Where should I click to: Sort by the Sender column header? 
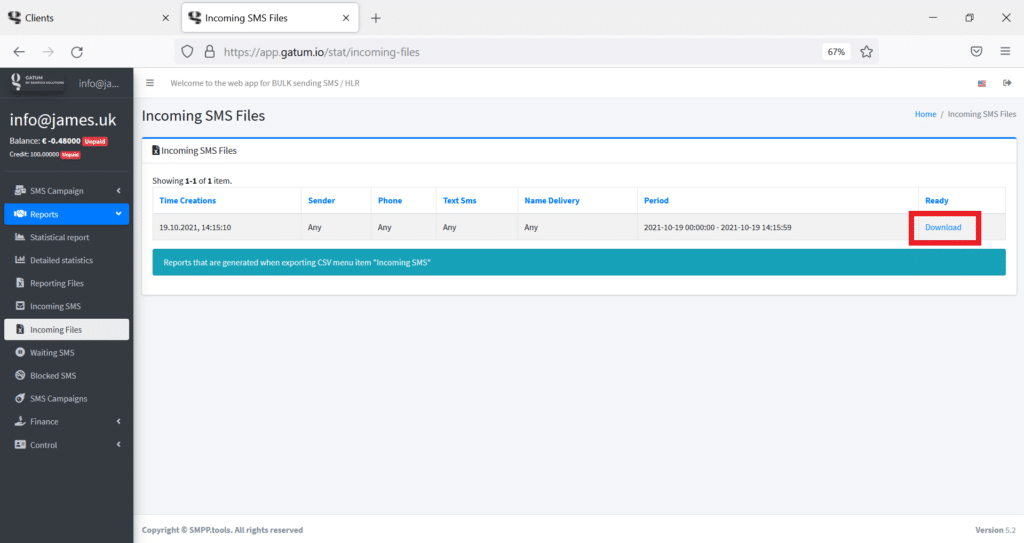coord(321,201)
